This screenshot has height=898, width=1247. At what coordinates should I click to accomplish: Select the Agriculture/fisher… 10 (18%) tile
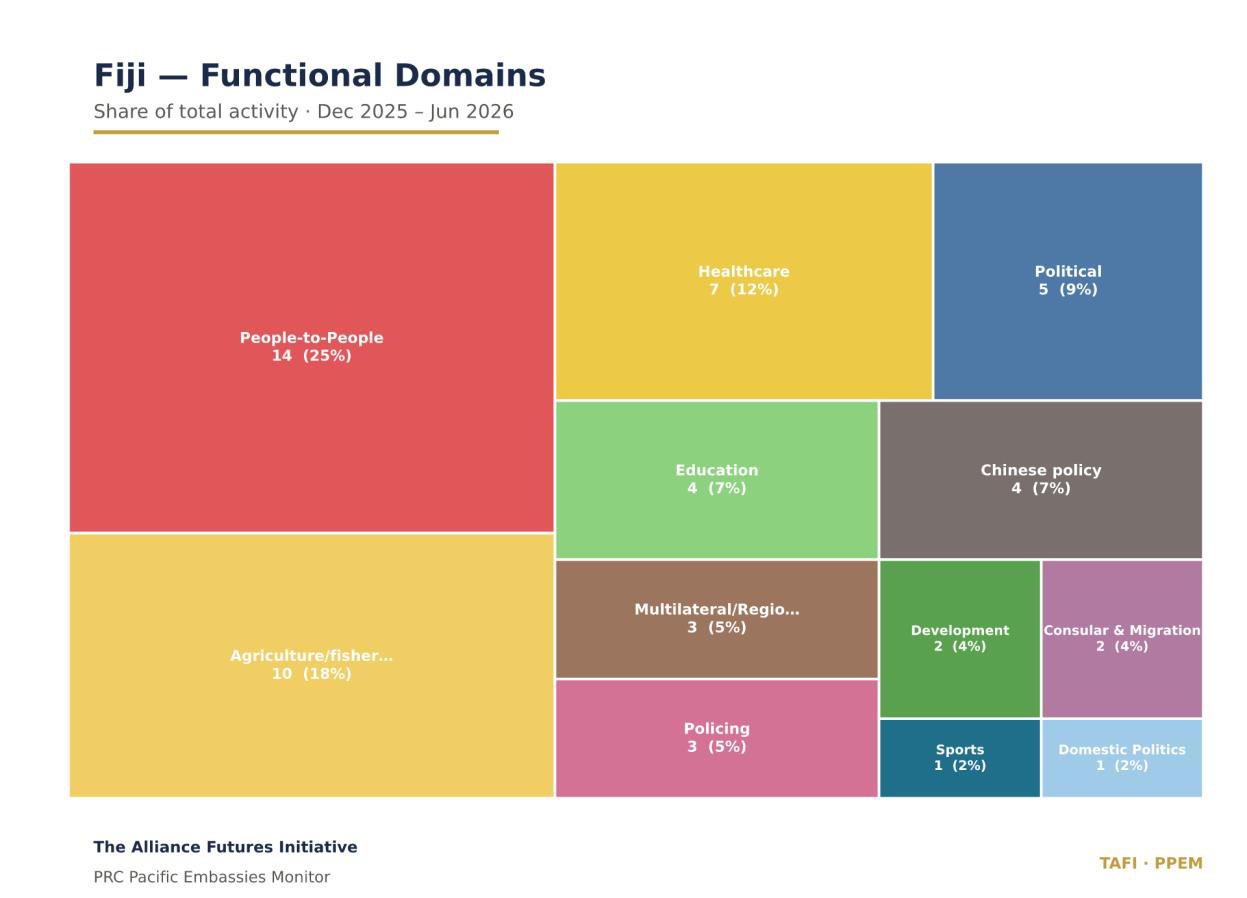[x=311, y=665]
